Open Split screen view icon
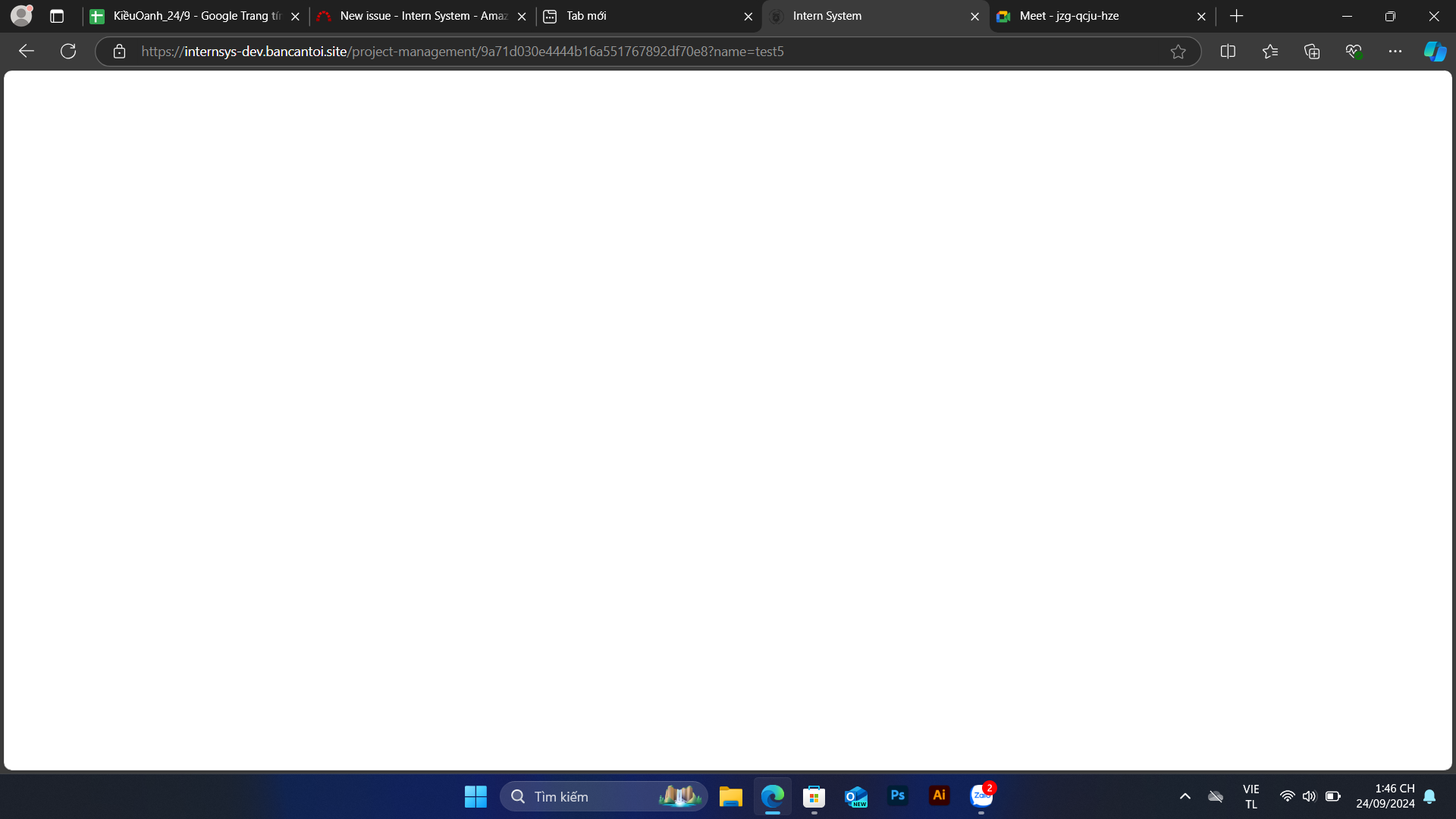 click(1228, 52)
